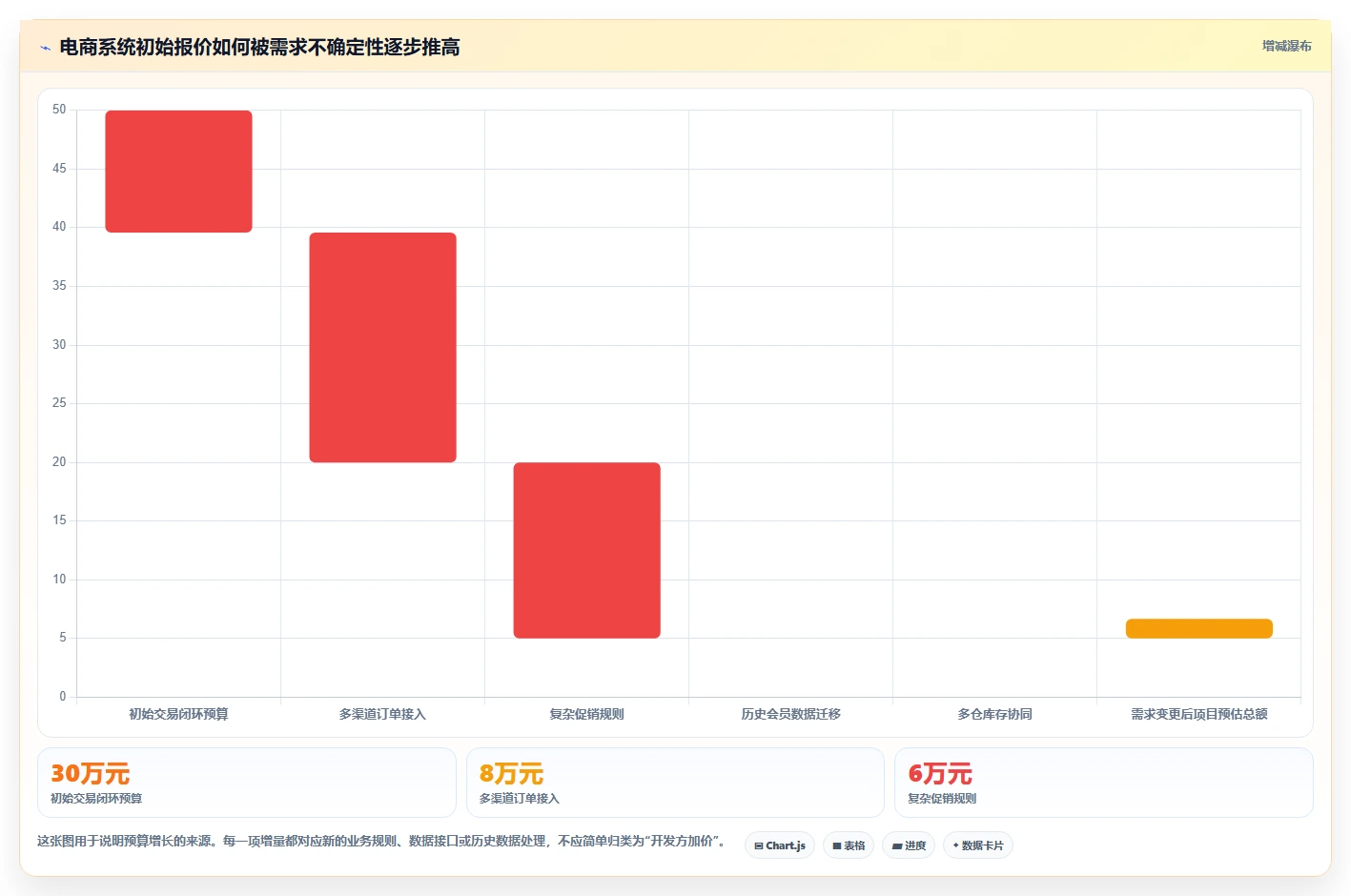Click the x-axis label 多渠道订单接入
Image resolution: width=1351 pixels, height=896 pixels.
pos(382,714)
